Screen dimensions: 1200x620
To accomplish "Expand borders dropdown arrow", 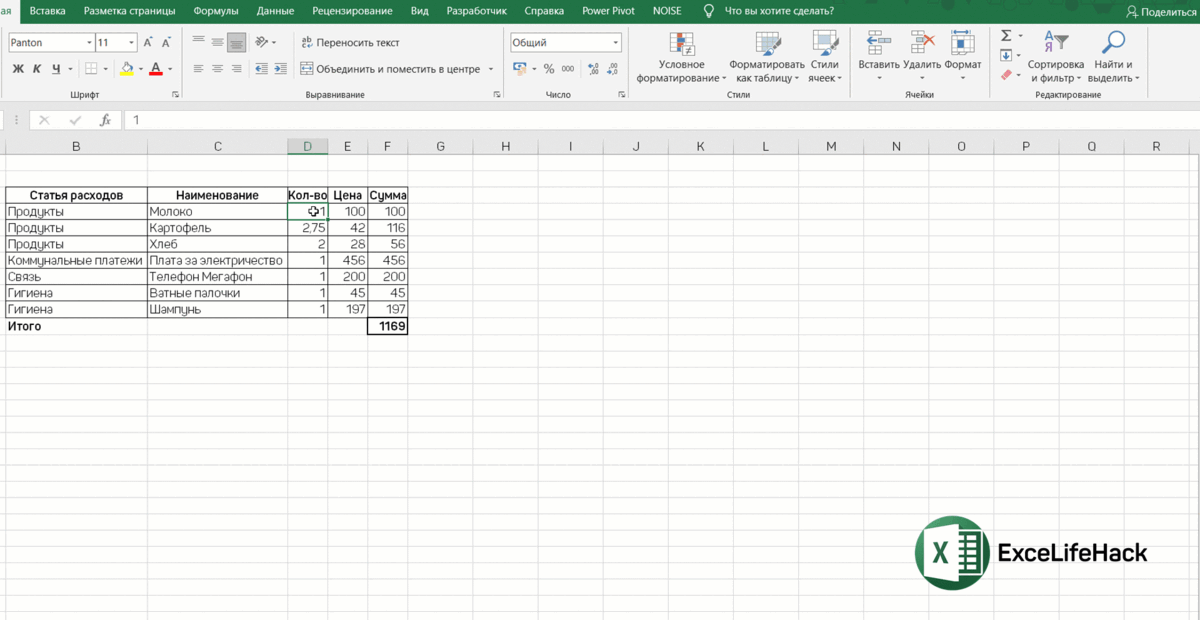I will tap(106, 69).
